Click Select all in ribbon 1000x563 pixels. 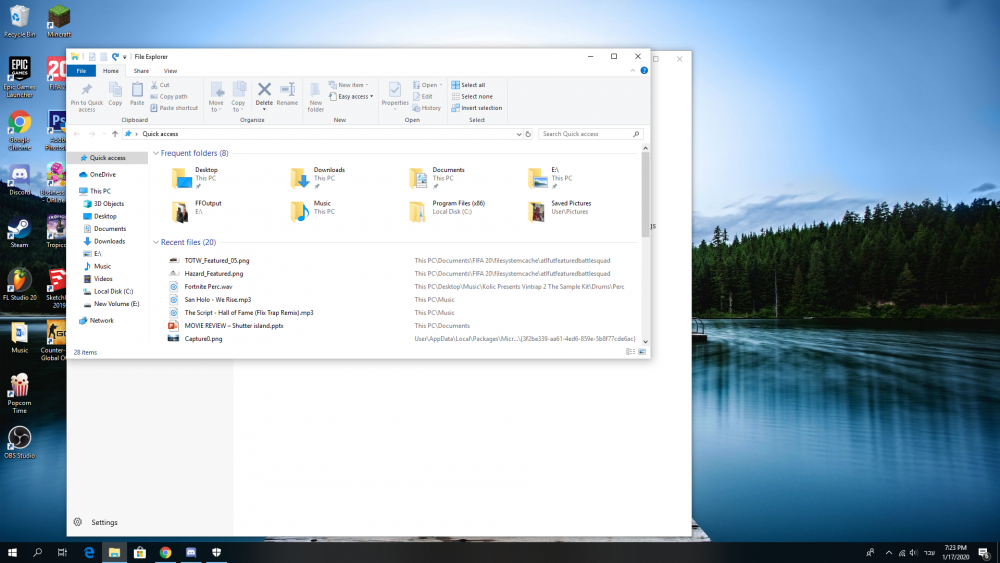tap(469, 85)
